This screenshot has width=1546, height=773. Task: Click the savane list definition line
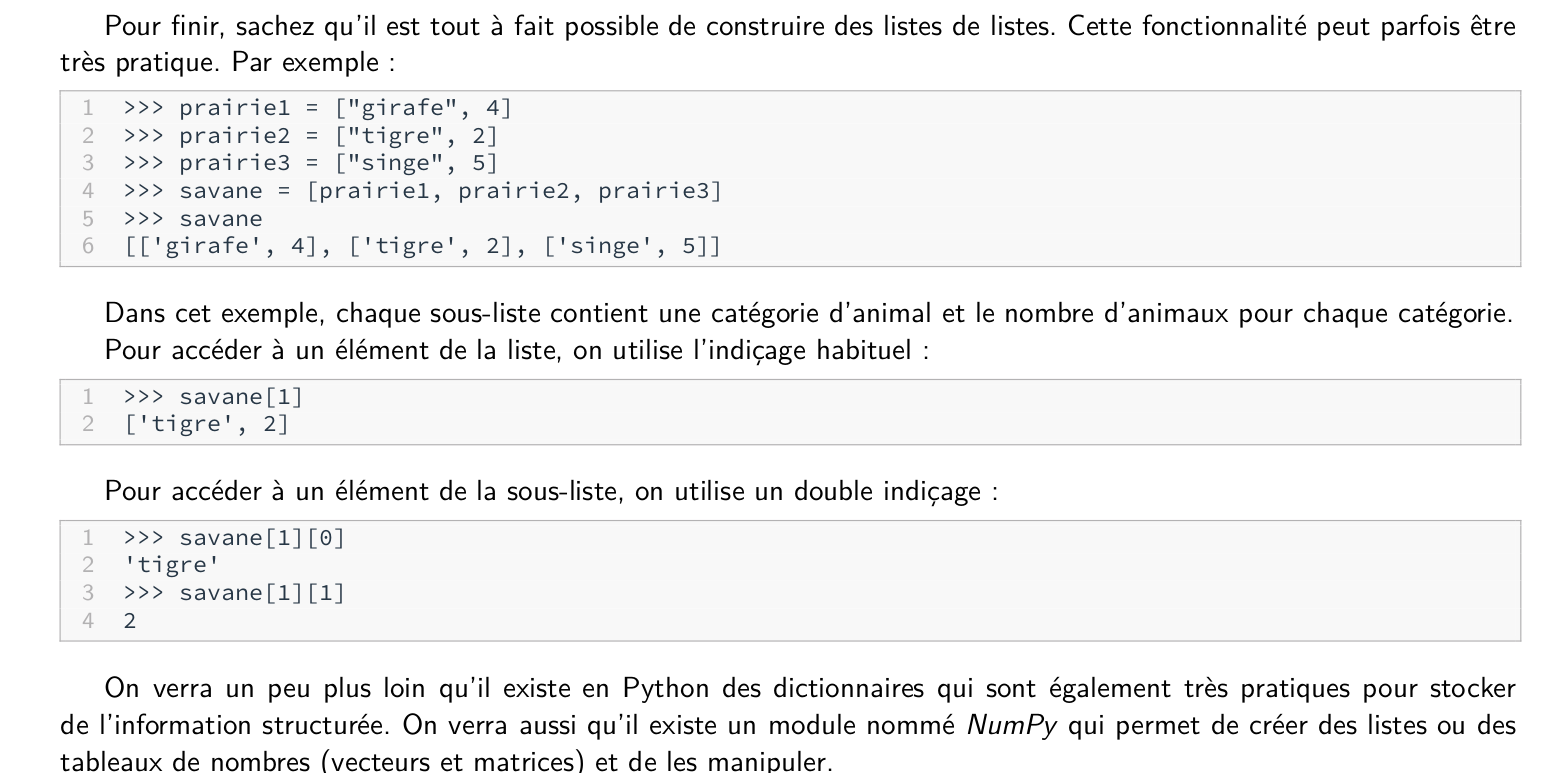click(421, 191)
